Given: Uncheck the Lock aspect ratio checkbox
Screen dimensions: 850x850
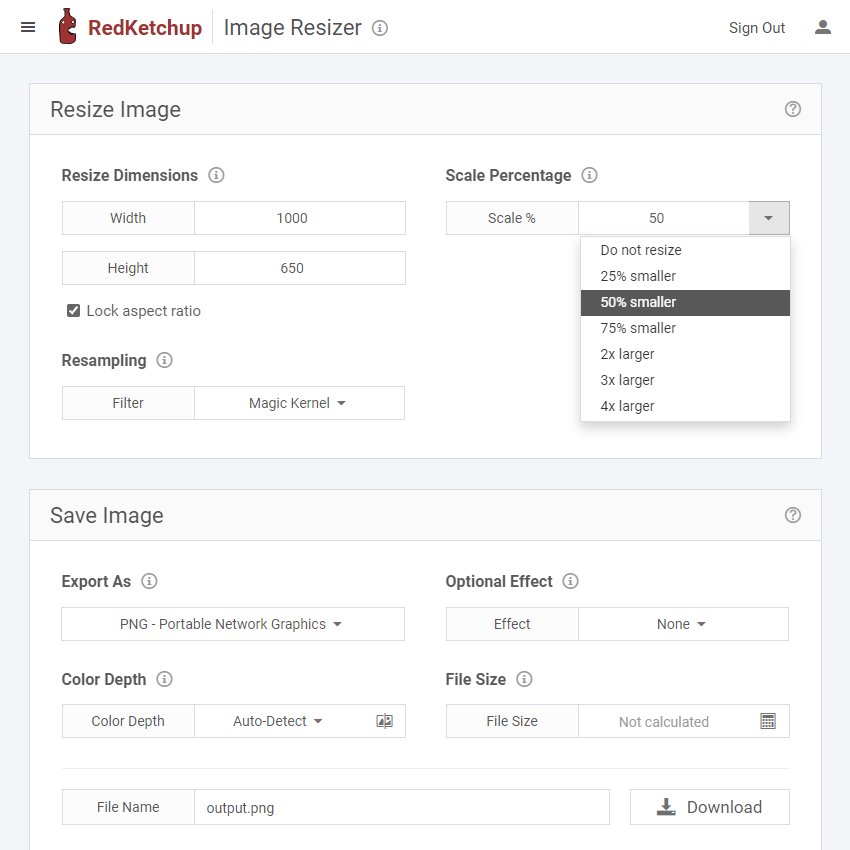Looking at the screenshot, I should click(73, 310).
